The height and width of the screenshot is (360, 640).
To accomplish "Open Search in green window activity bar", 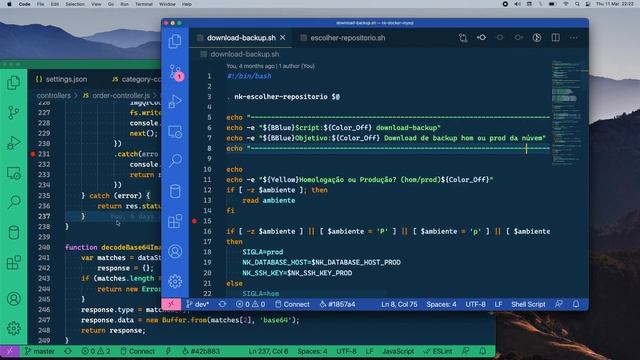I will pos(13,202).
